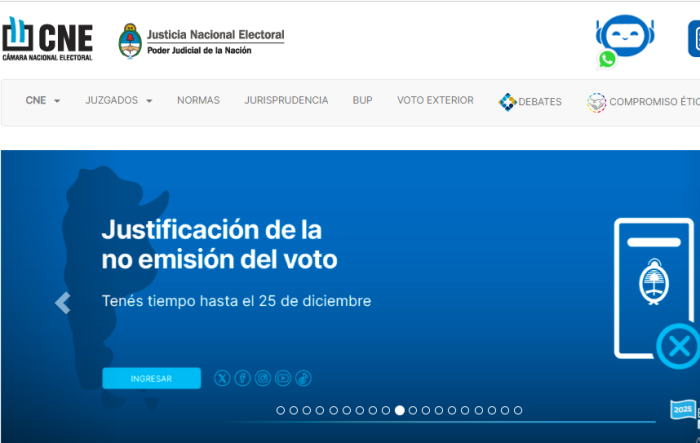The image size is (700, 443).
Task: Open the WhatsApp chatbot robot icon
Action: (x=622, y=41)
